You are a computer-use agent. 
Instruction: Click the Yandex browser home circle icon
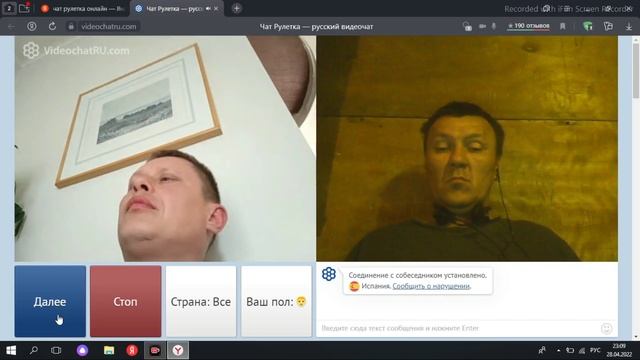31,27
